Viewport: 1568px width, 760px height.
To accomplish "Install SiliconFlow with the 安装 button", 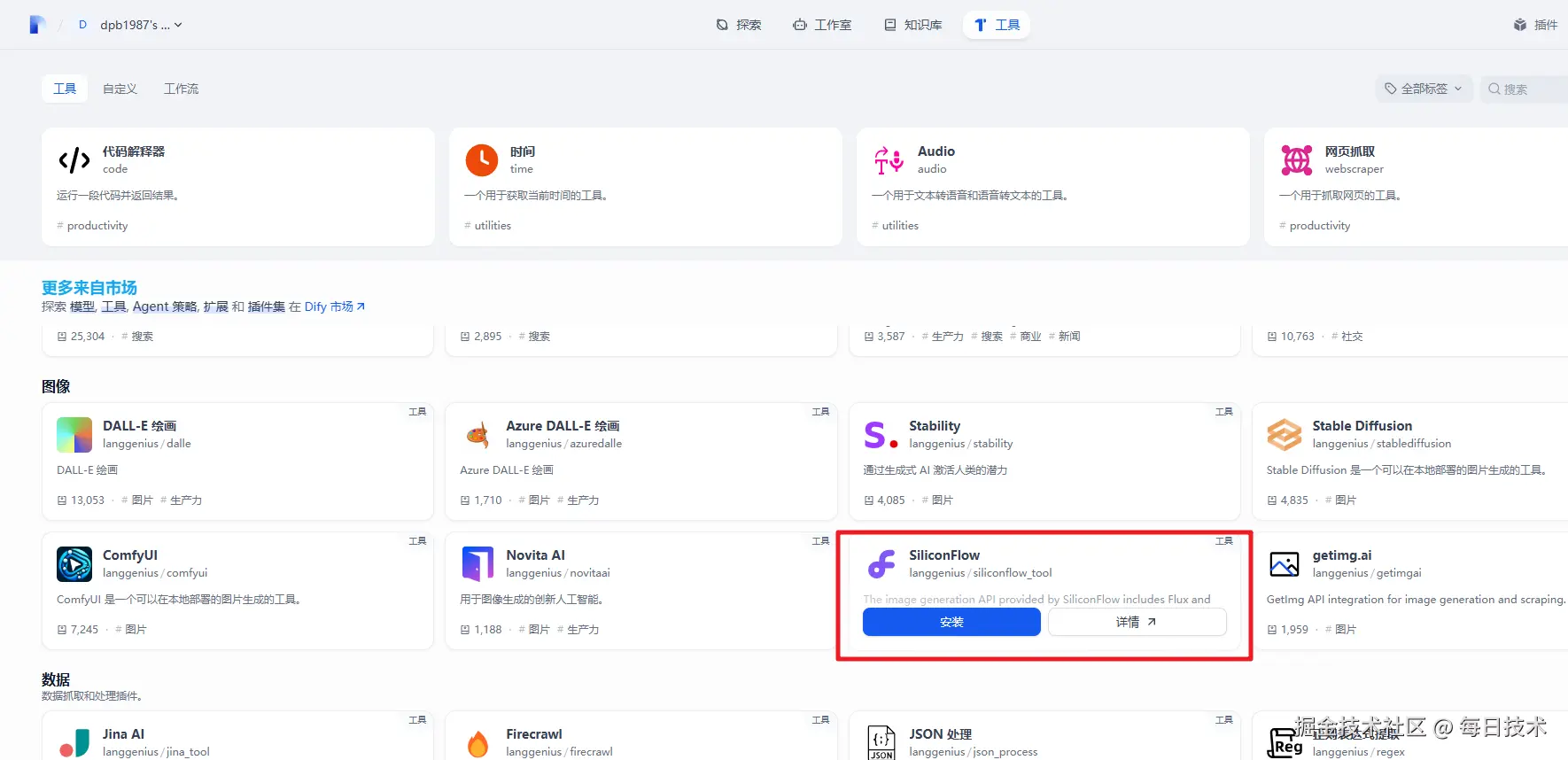I will tap(951, 622).
